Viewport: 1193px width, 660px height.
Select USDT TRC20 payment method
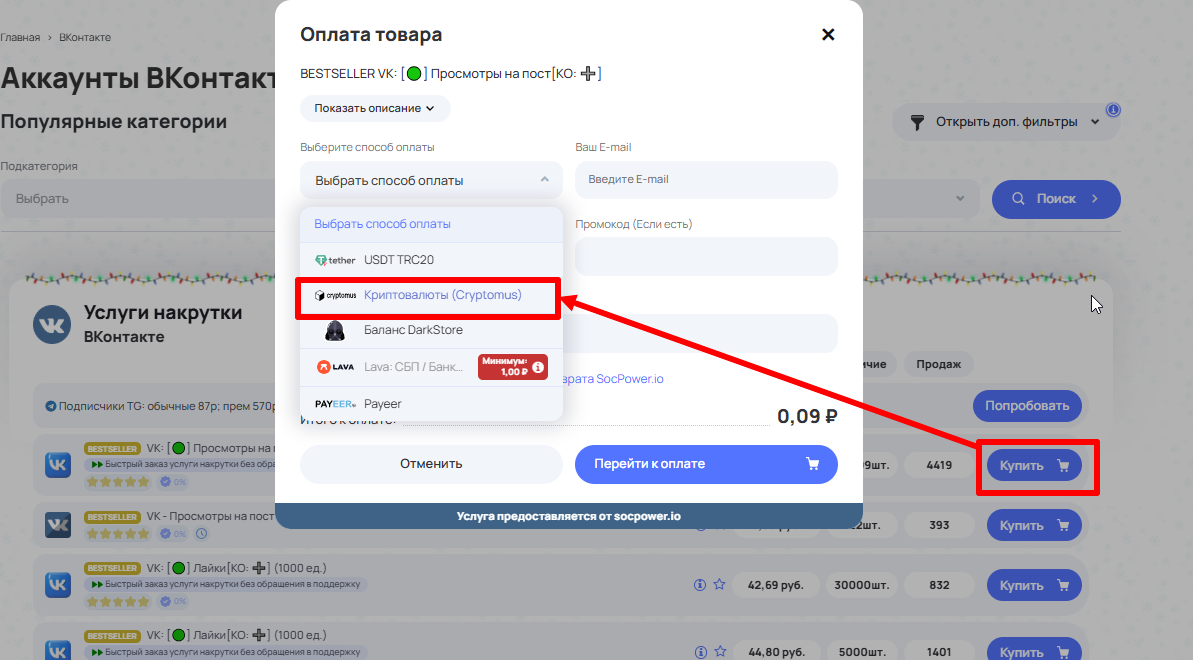pos(431,260)
